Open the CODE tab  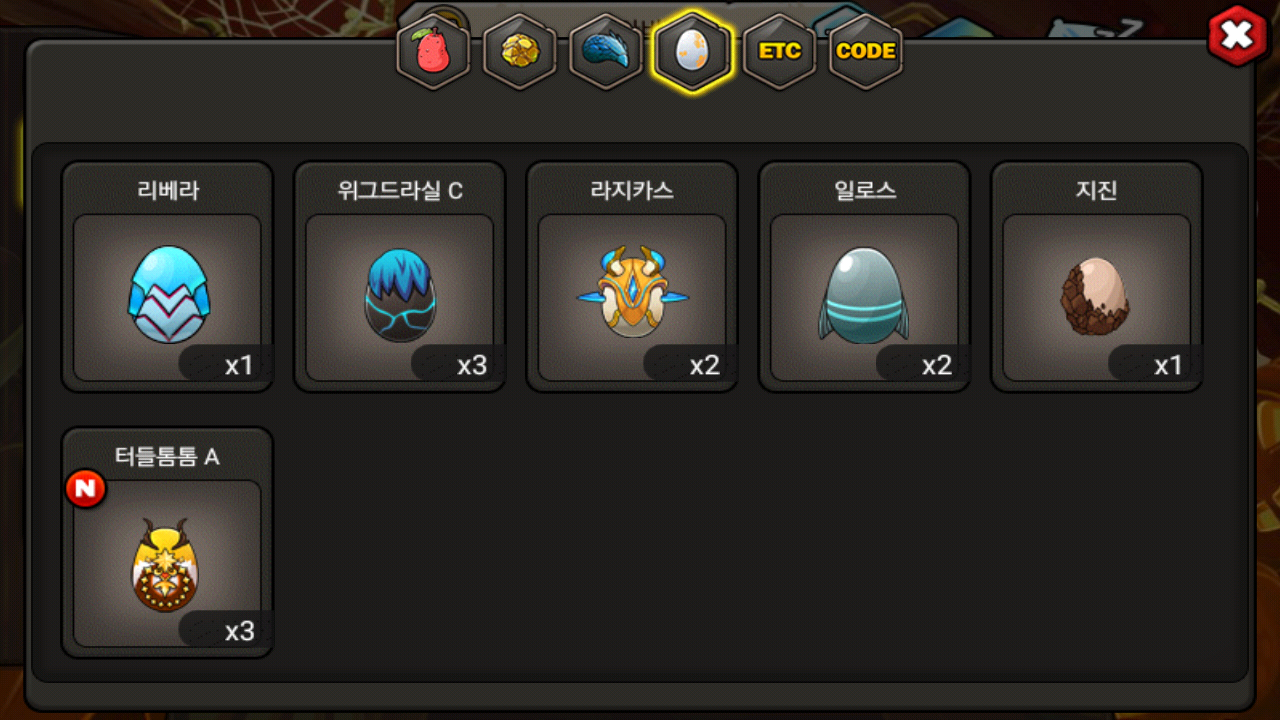click(865, 52)
